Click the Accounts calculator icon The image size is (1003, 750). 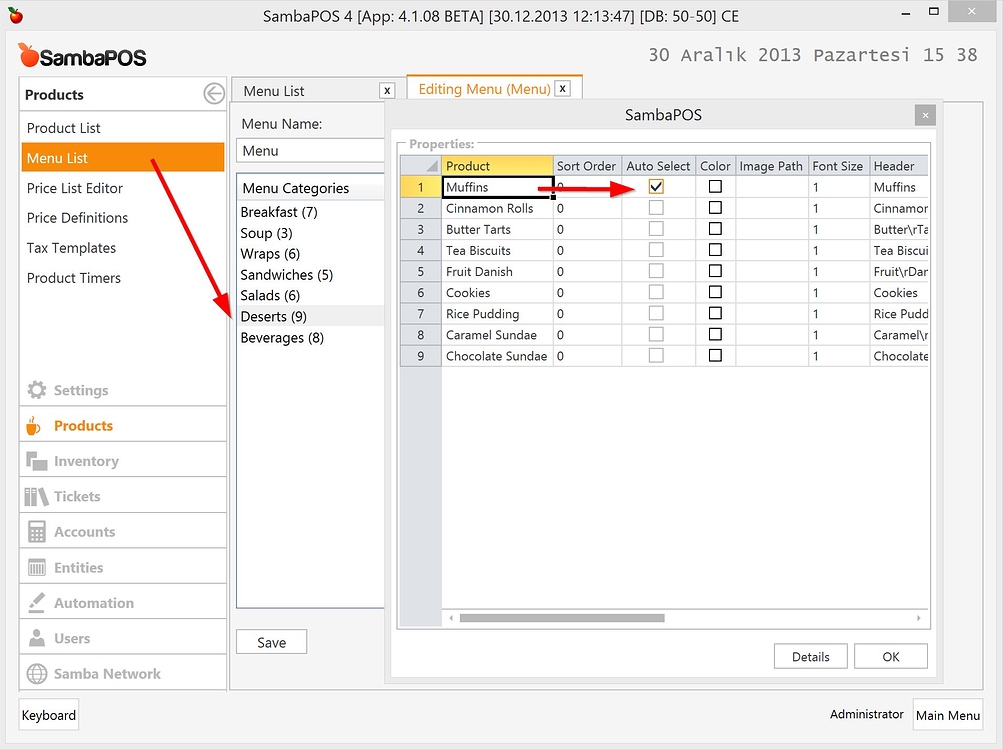coord(36,532)
